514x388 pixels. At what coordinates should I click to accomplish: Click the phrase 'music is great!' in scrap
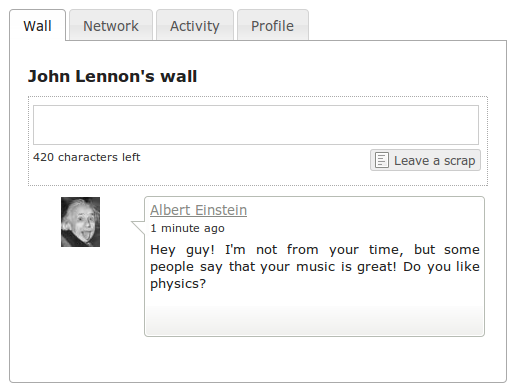(346, 267)
